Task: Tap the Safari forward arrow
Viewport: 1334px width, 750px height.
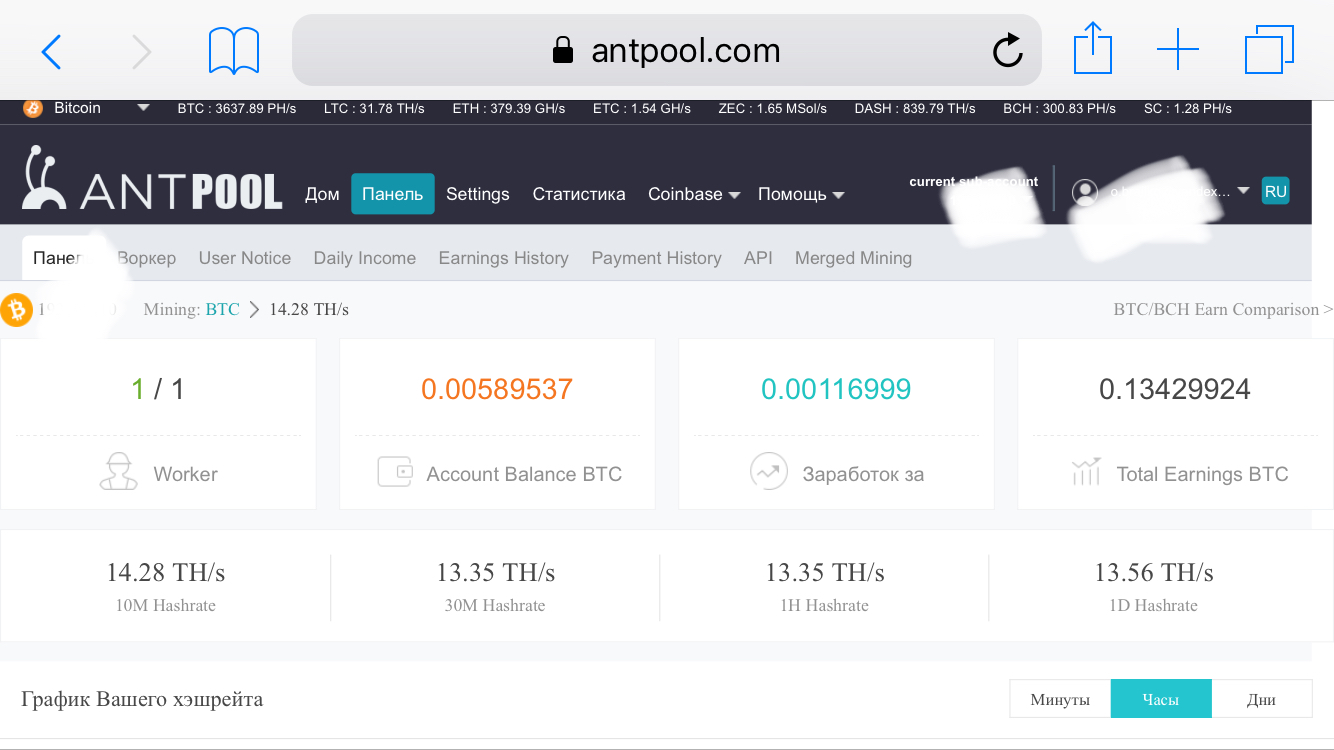Action: click(x=141, y=51)
